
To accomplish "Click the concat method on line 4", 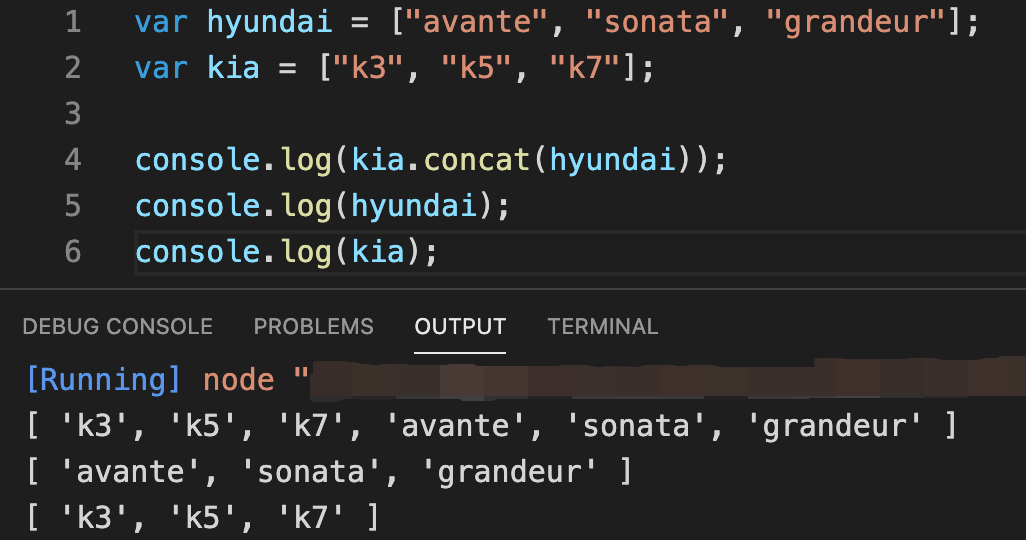I will (x=477, y=160).
